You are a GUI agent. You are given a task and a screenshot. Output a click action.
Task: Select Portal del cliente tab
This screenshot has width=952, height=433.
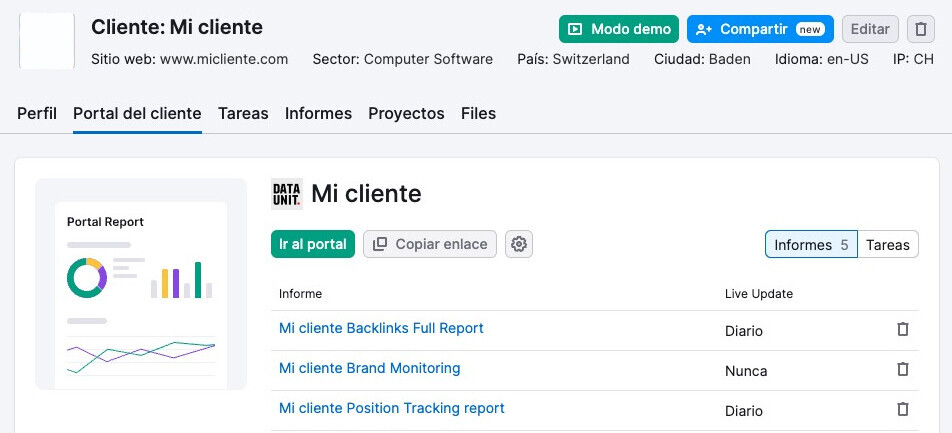pos(137,114)
